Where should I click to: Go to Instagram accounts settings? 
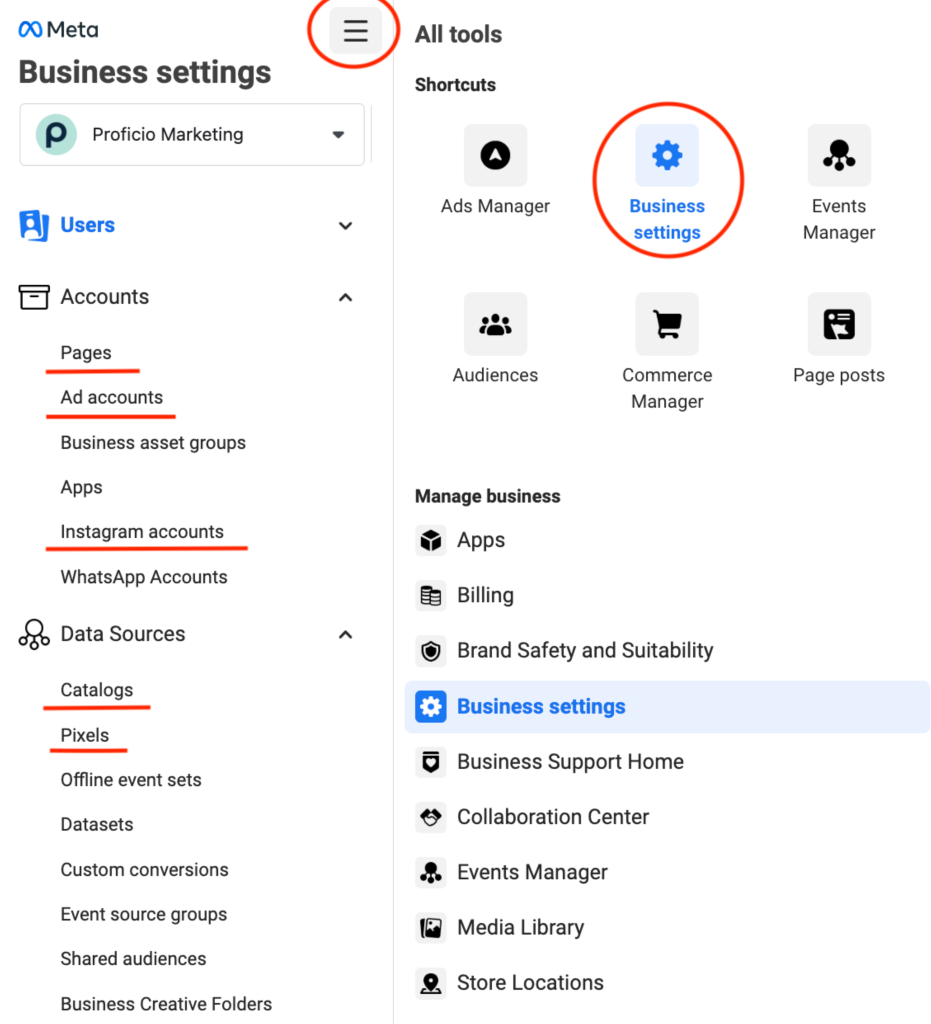[x=144, y=531]
